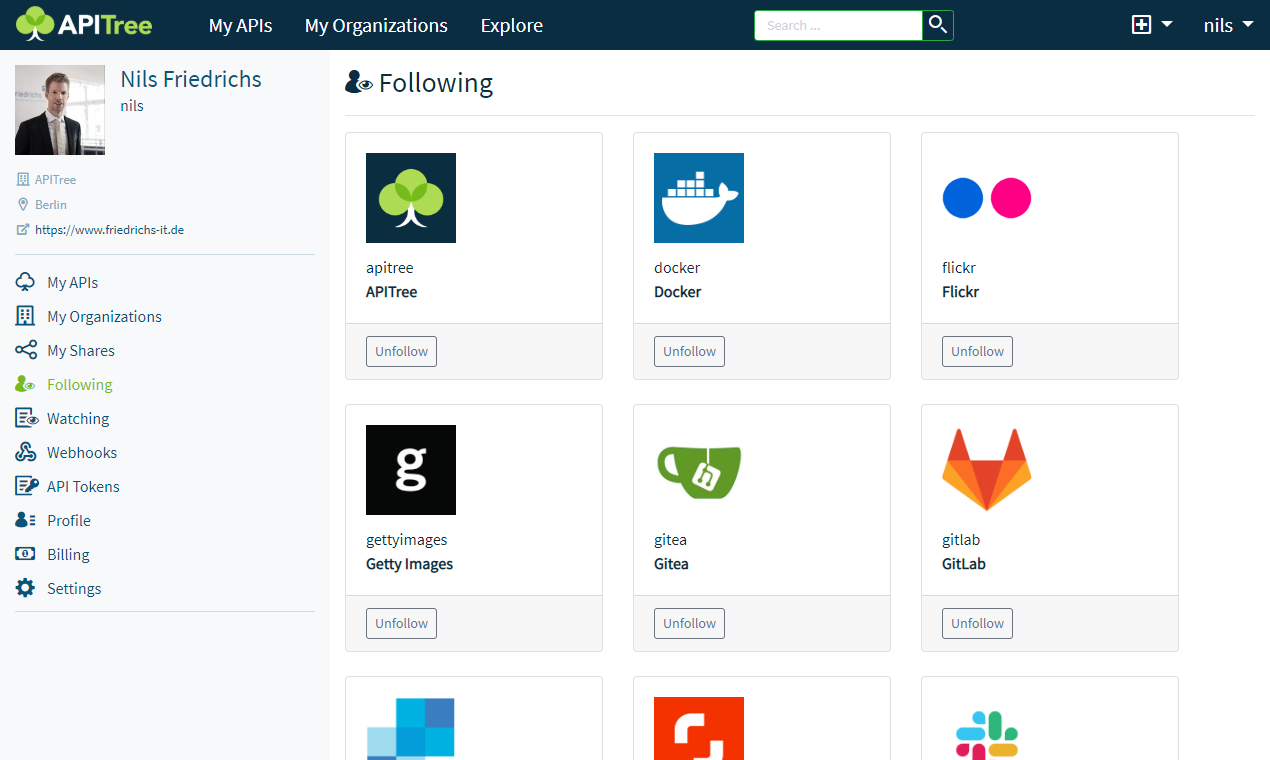Click the GitLab fox logo
The image size is (1270, 760).
[x=987, y=470]
